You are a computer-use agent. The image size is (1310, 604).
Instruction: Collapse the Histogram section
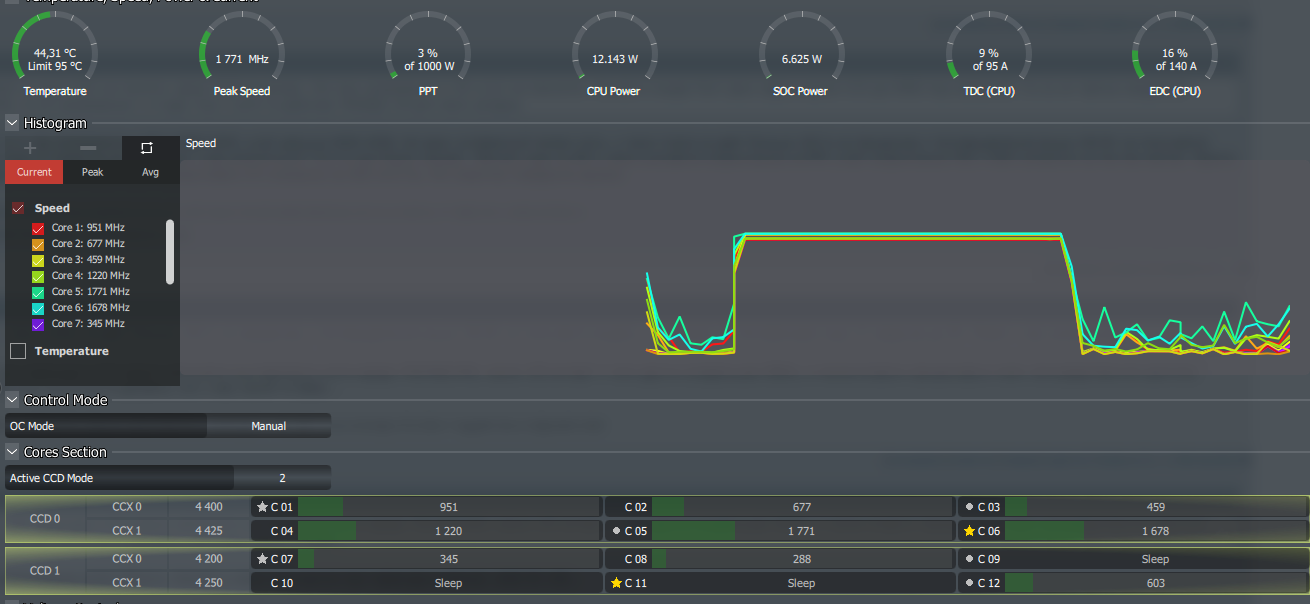(x=12, y=123)
